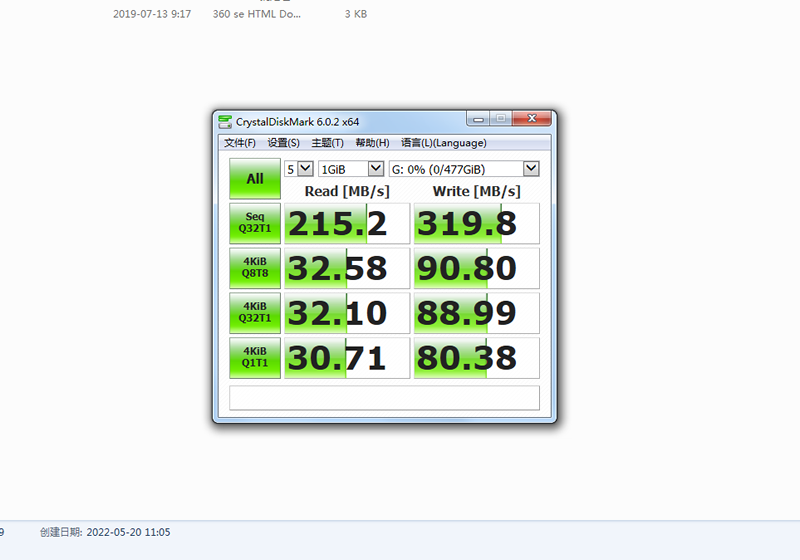
Task: Close the CrystalDiskMark window
Action: 532,119
